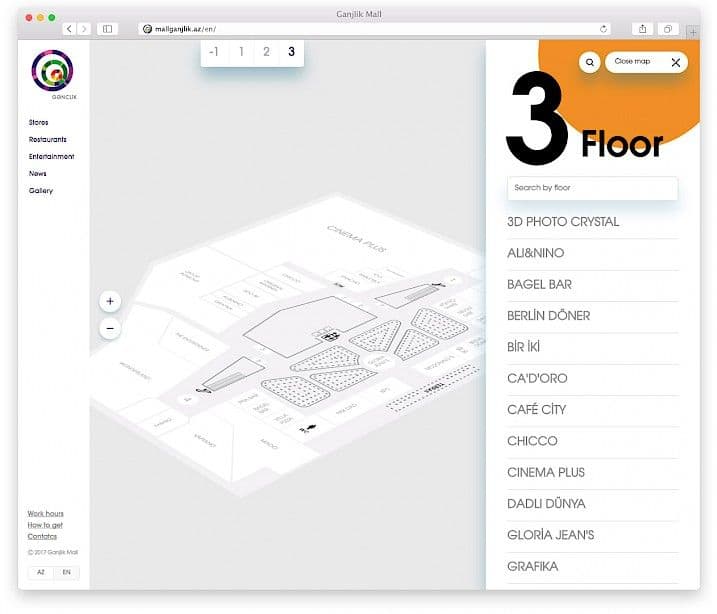717x614 pixels.
Task: Select BAGEL BAR in the list
Action: coord(593,285)
